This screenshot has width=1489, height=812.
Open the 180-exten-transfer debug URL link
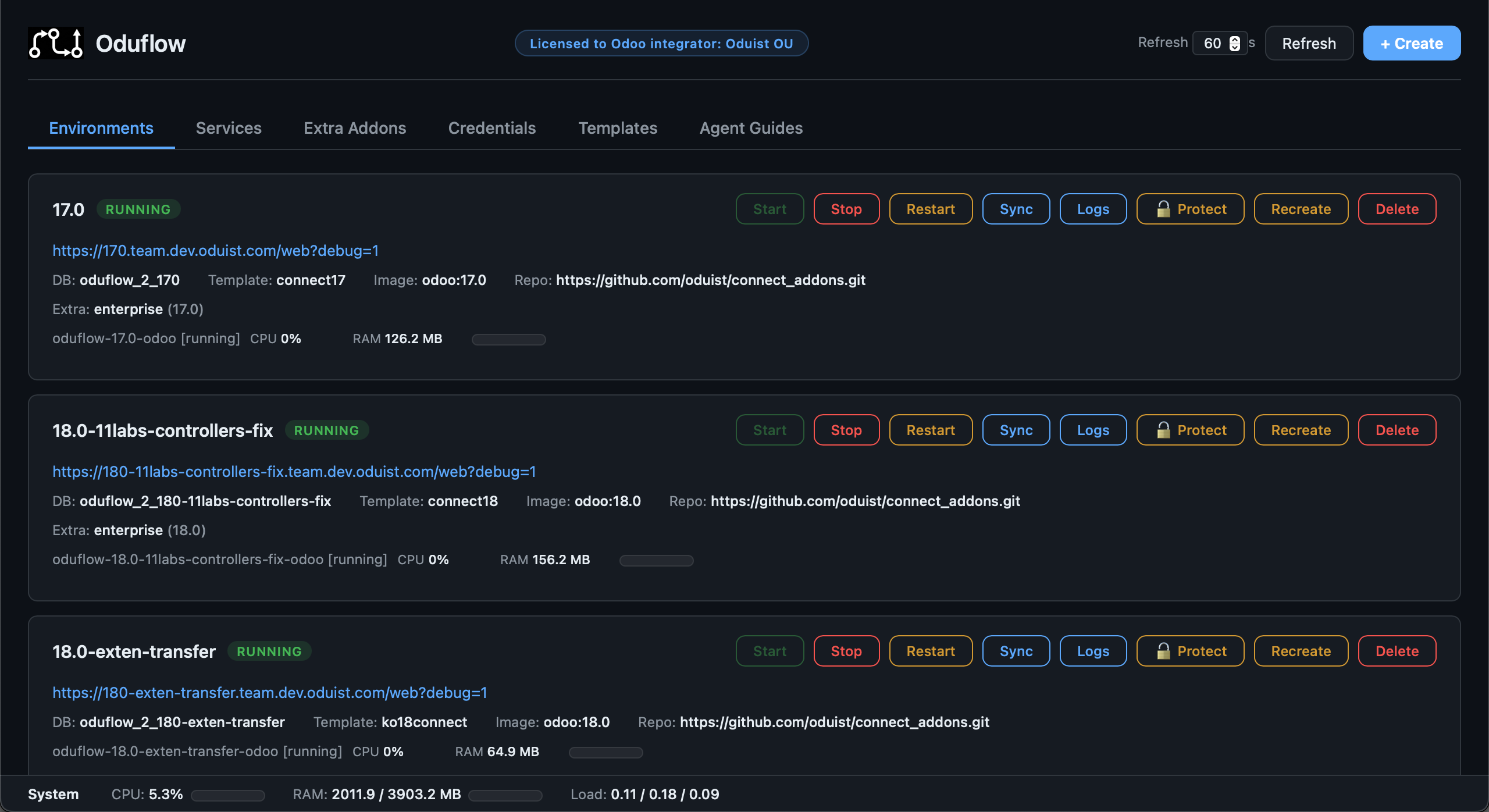pyautogui.click(x=270, y=693)
